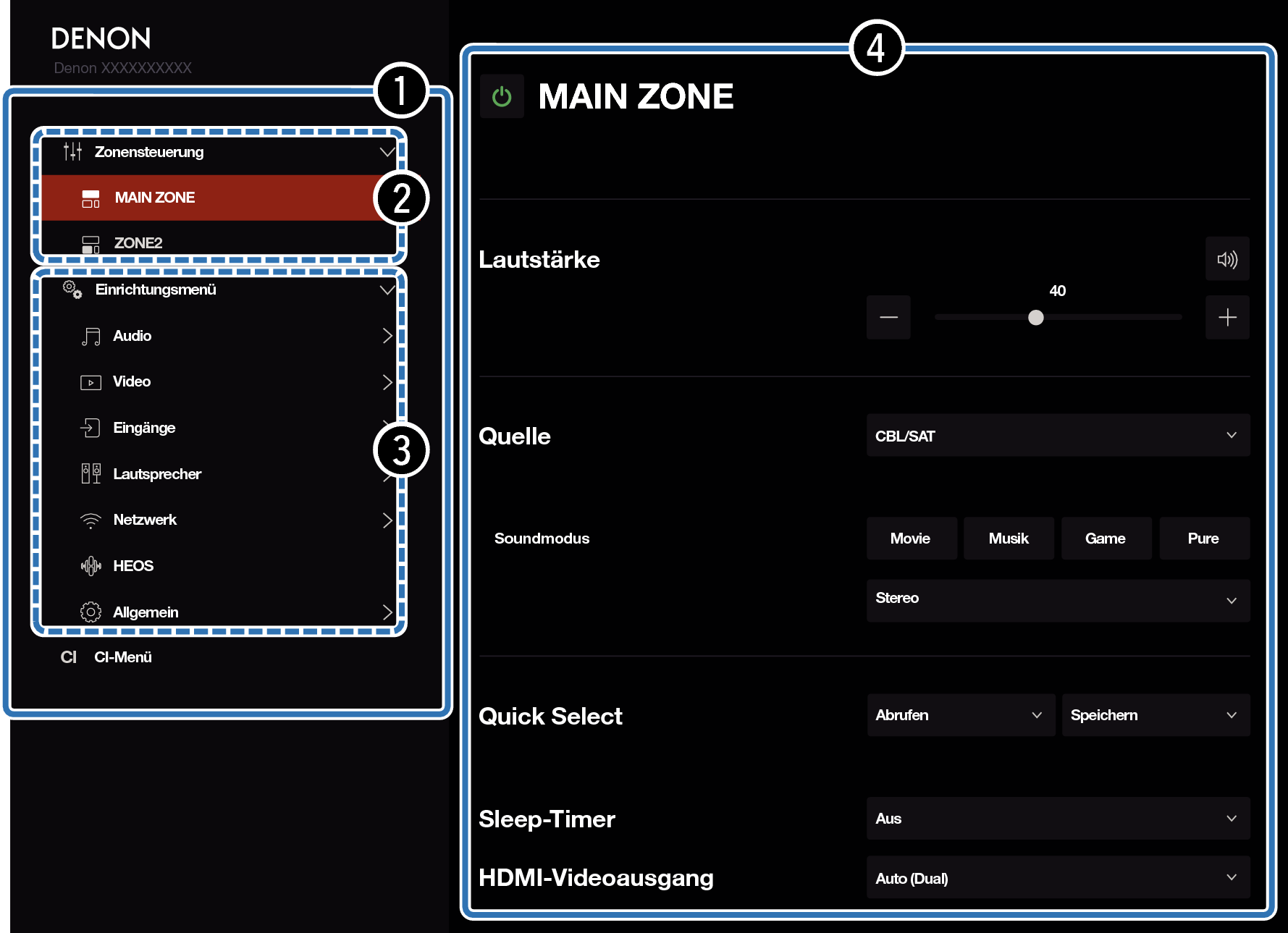Click the Netzwerk Wi-Fi icon
This screenshot has height=933, width=1288.
pyautogui.click(x=91, y=520)
